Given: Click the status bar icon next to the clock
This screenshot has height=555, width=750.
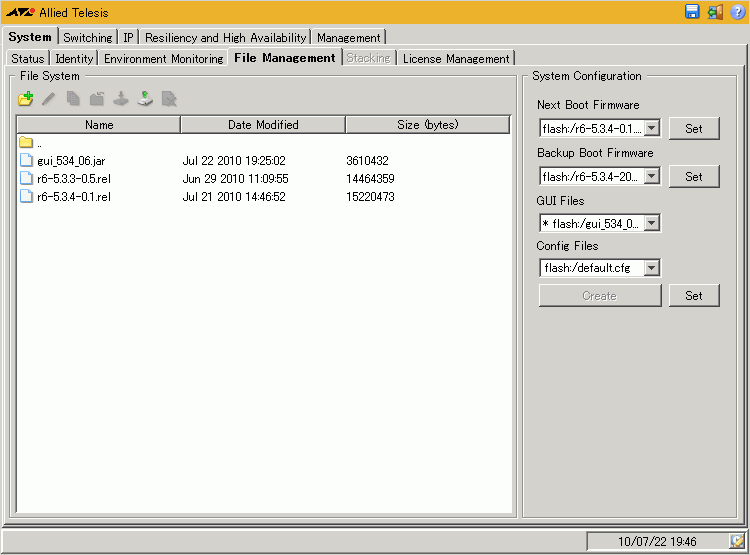Looking at the screenshot, I should (x=737, y=541).
